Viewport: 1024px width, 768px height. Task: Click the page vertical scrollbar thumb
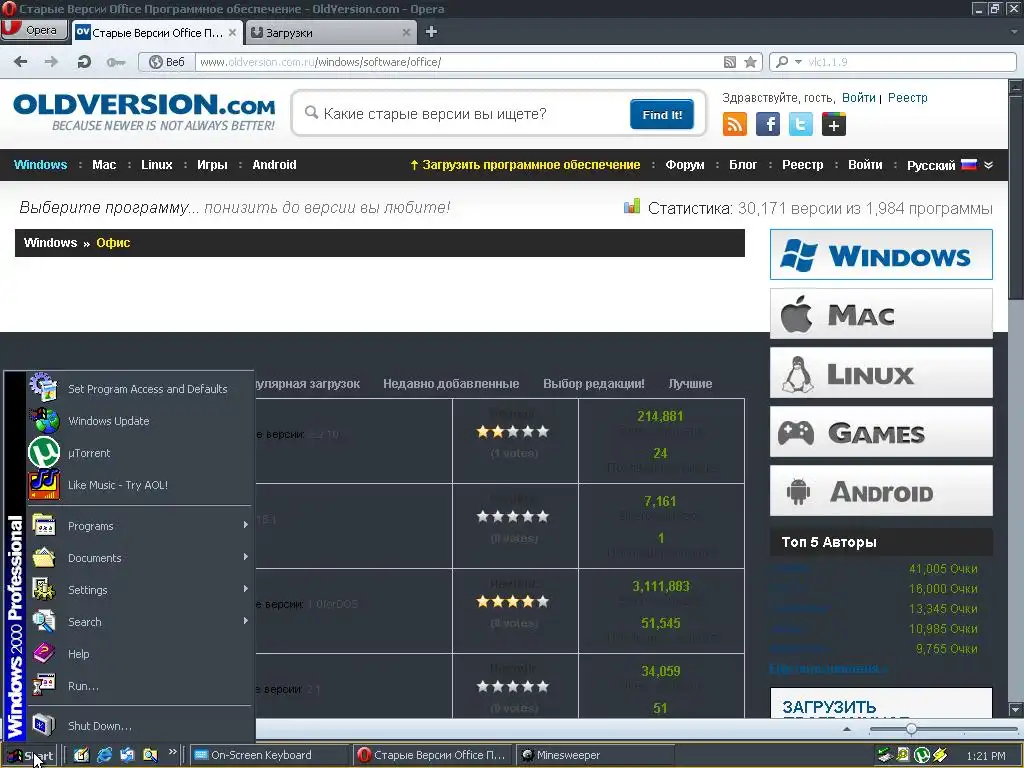click(x=1016, y=196)
